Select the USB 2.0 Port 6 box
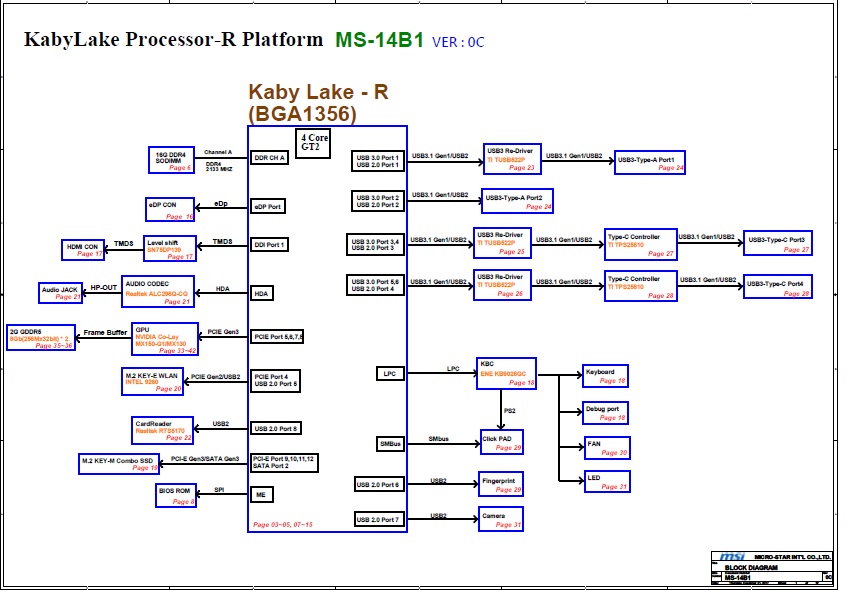 [379, 484]
